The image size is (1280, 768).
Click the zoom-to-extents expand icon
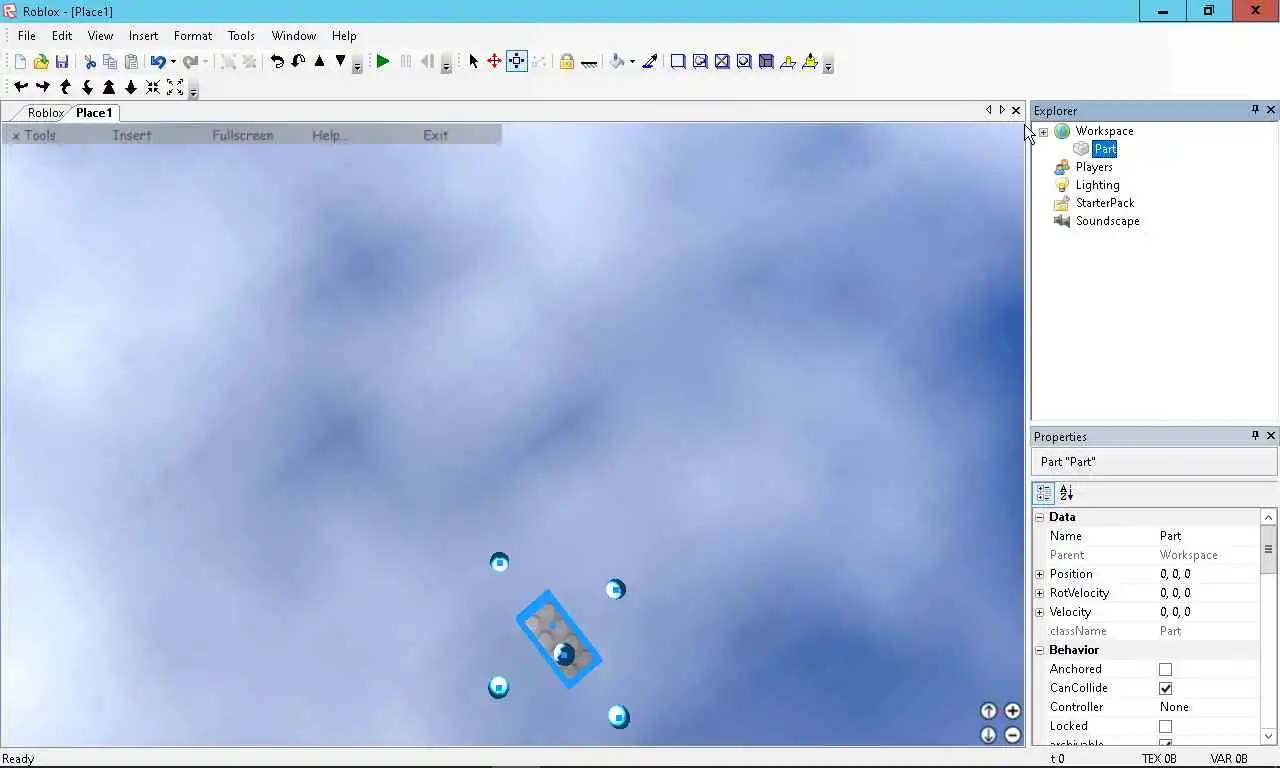pyautogui.click(x=175, y=88)
